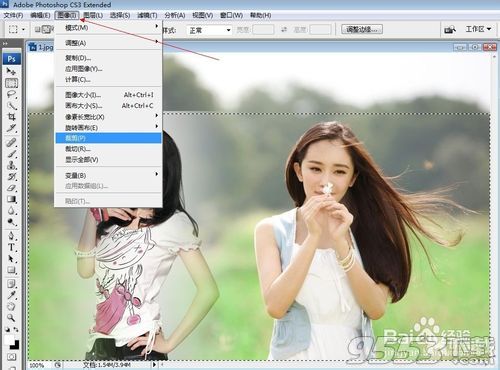The width and height of the screenshot is (500, 370).
Task: Choose 裁剪(P) in the Image menu
Action: pos(108,138)
